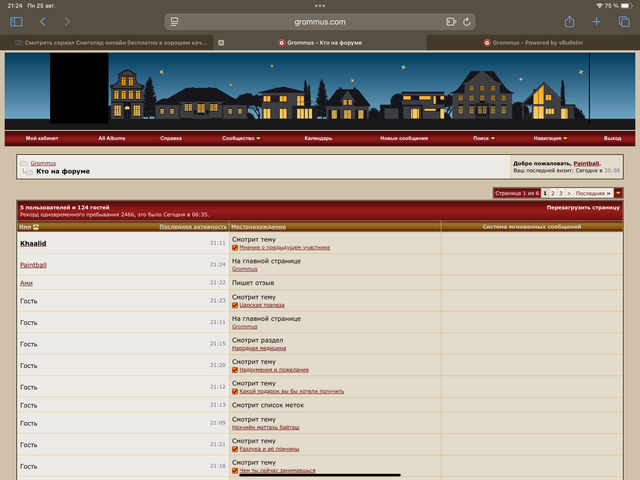
Task: Click the status icon beside 'Недоумения и пожелания'
Action: [x=235, y=370]
